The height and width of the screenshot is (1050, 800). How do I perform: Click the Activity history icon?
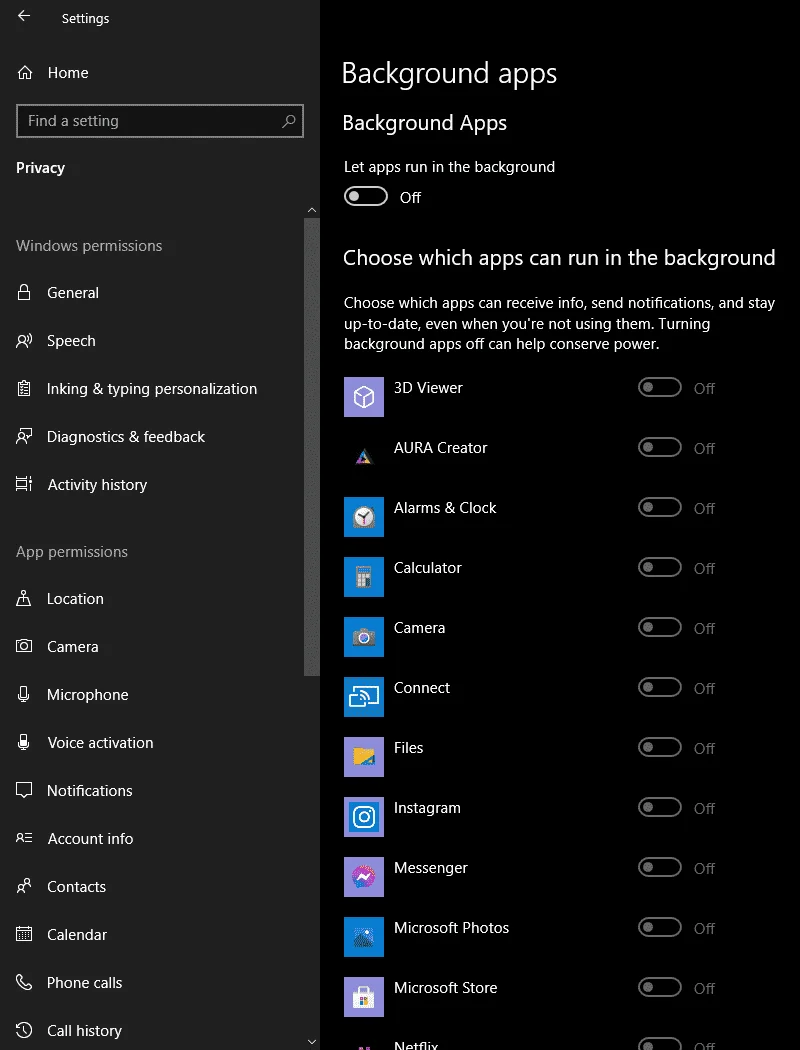[24, 484]
